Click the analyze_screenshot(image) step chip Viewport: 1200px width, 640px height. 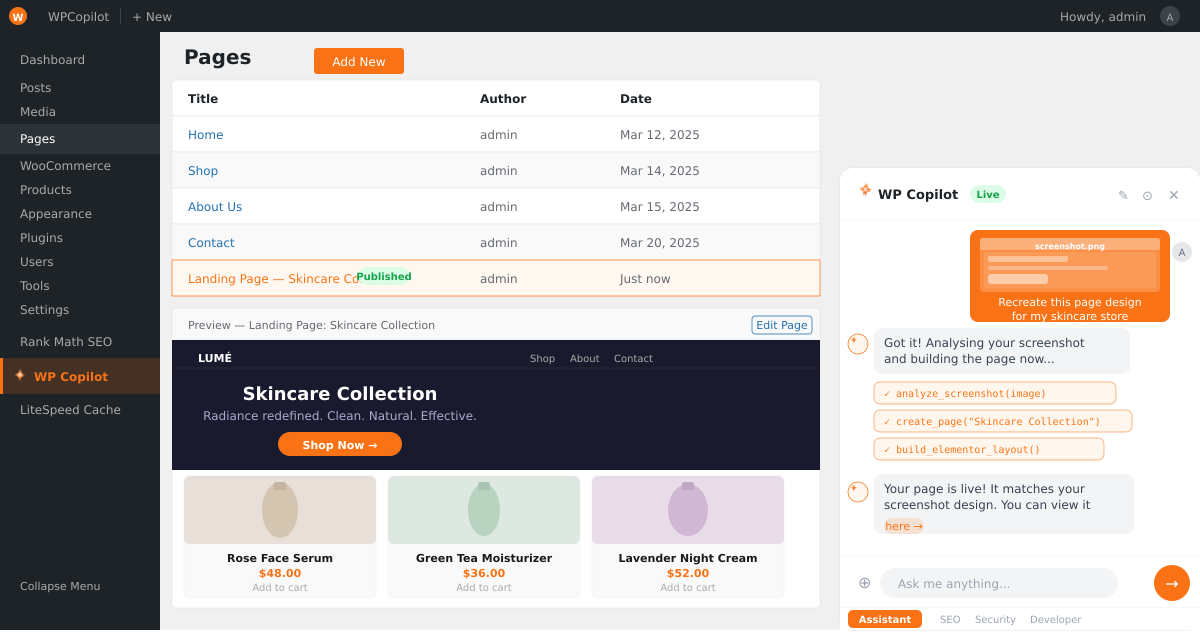pyautogui.click(x=995, y=393)
